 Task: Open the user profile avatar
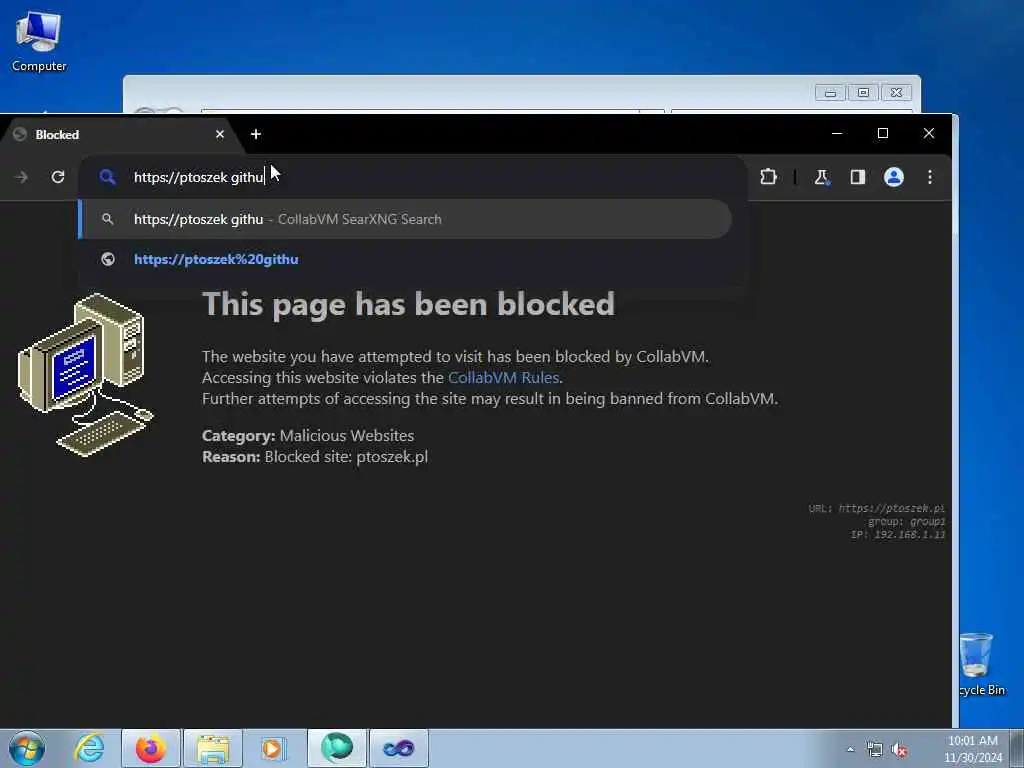pos(893,177)
